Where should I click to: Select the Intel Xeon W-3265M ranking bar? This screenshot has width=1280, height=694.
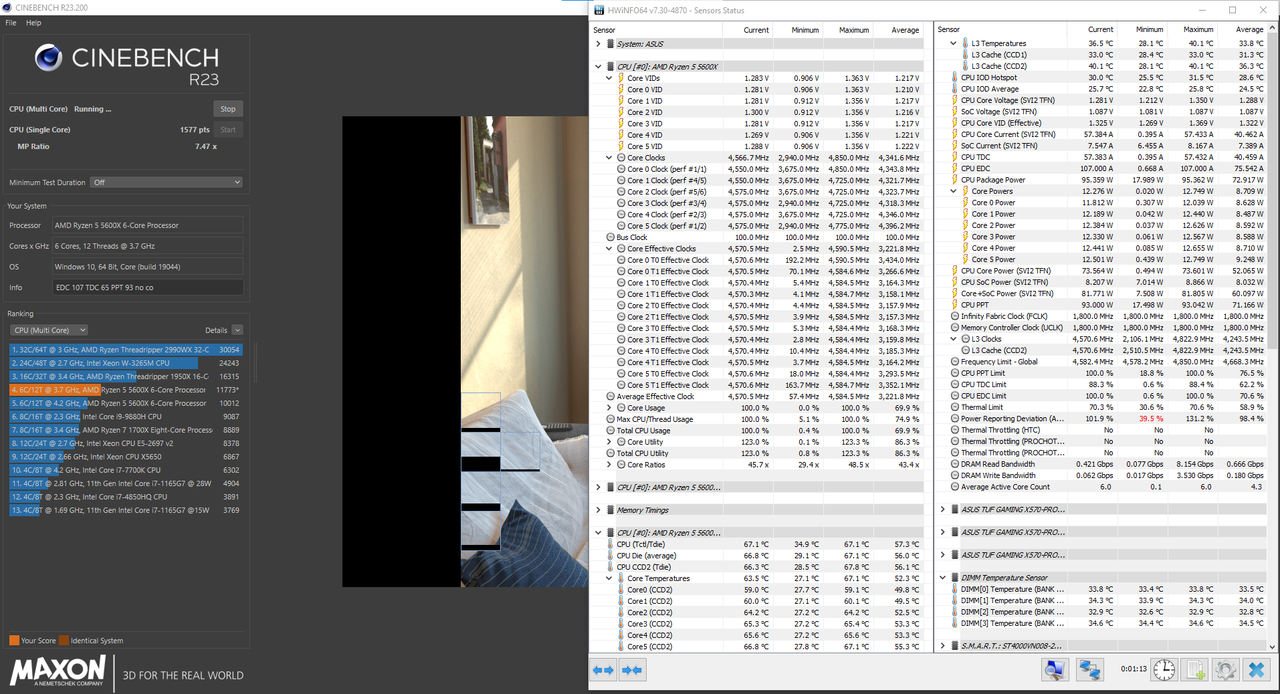(x=127, y=363)
